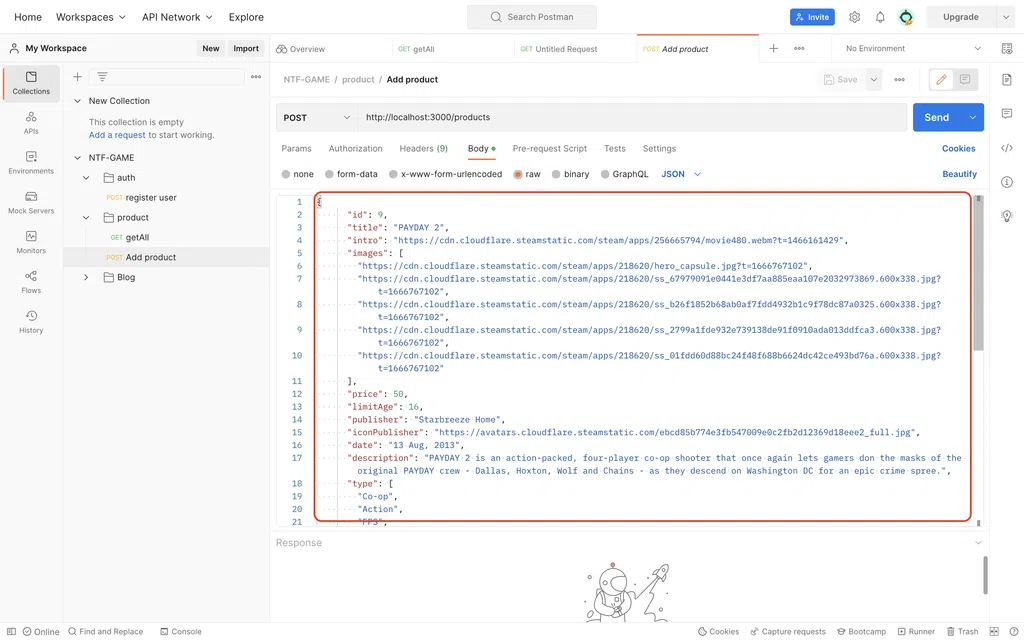Open the Cookies link

[959, 149]
